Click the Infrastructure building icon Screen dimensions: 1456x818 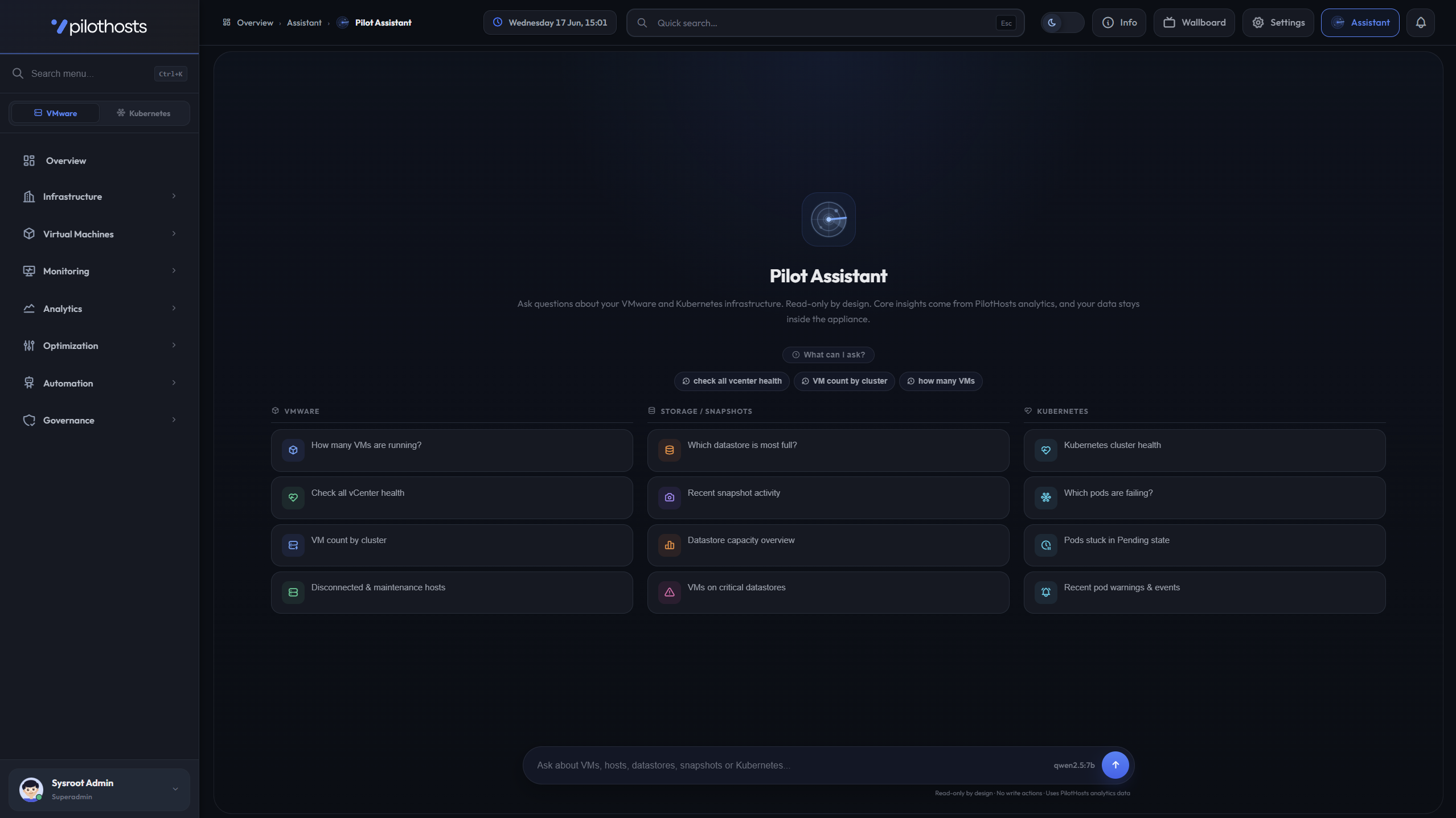29,196
